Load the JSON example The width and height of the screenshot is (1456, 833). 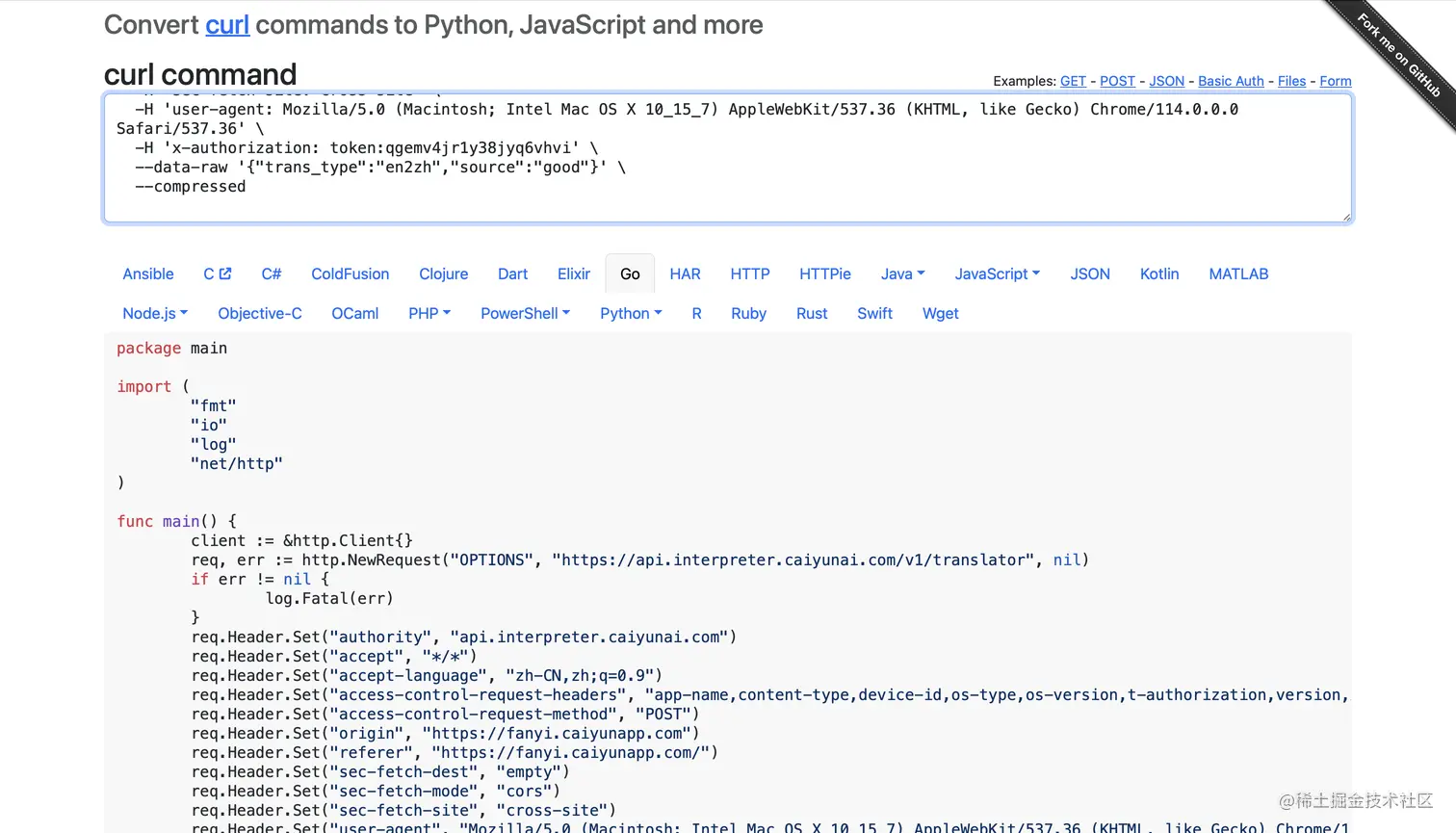(x=1166, y=81)
